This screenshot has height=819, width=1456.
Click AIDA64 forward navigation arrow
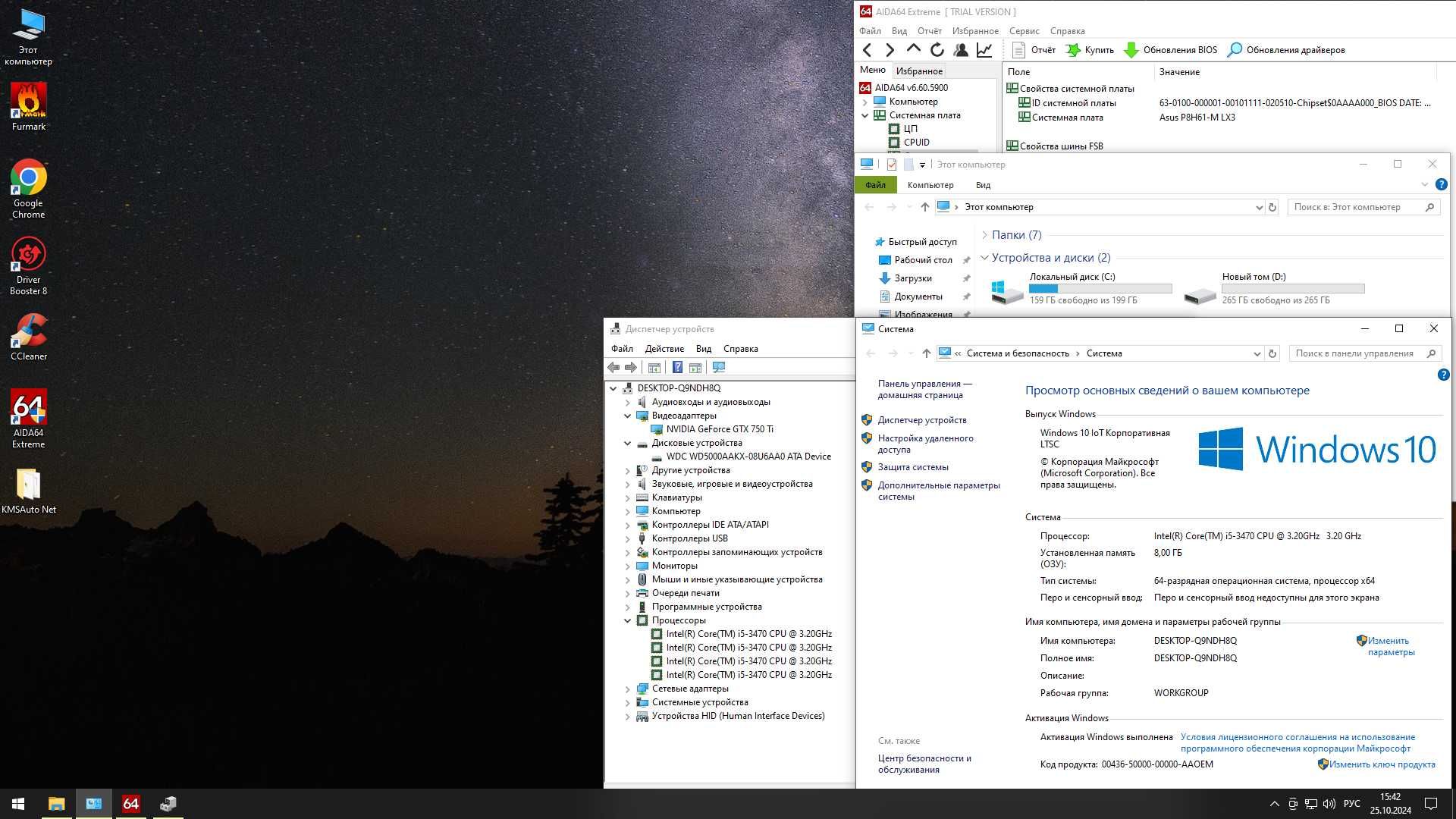[890, 50]
